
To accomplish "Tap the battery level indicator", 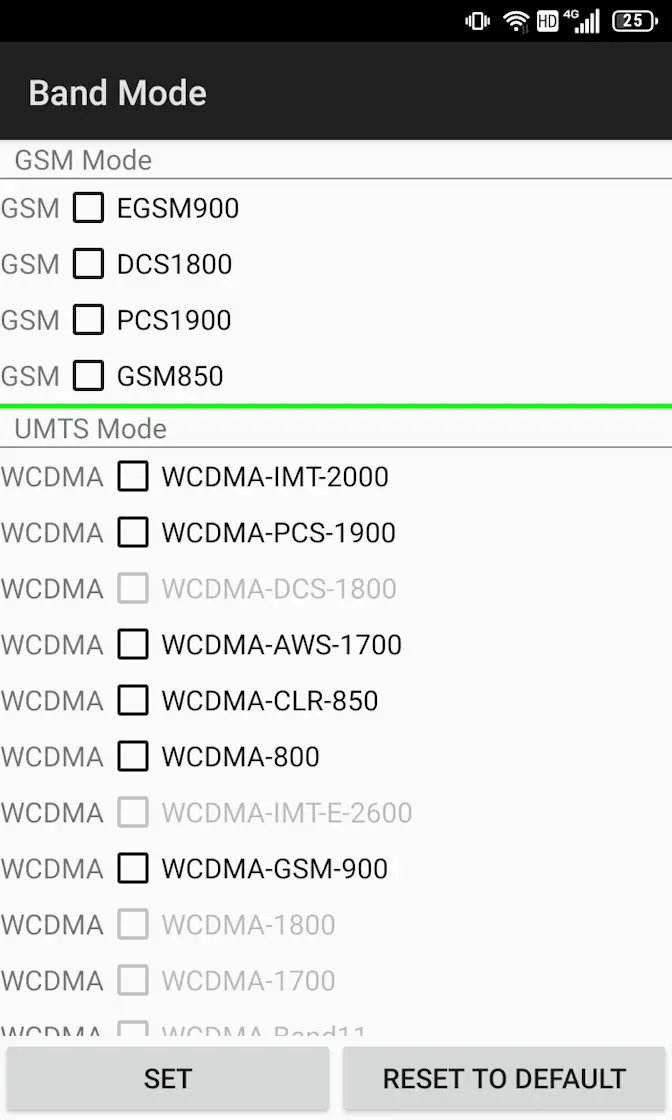I will tap(634, 21).
